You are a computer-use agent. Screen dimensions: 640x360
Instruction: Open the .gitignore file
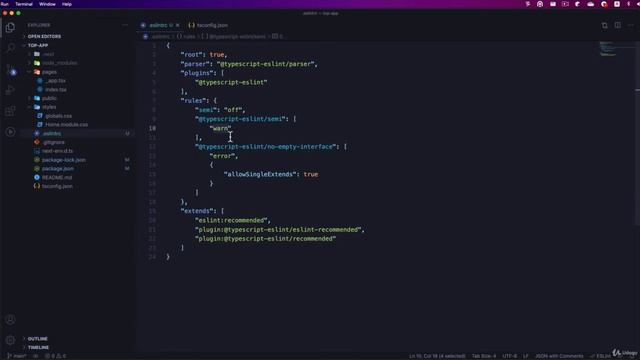coord(53,142)
